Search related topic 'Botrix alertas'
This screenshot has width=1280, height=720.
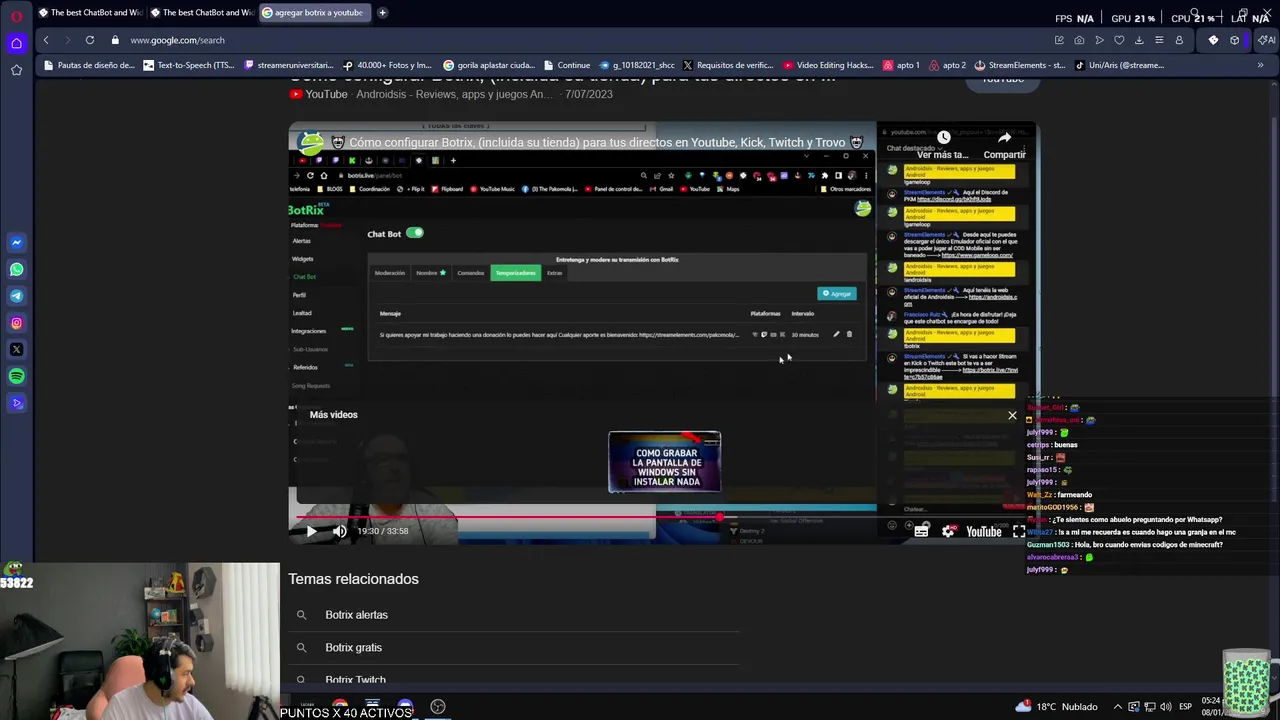[x=356, y=615]
